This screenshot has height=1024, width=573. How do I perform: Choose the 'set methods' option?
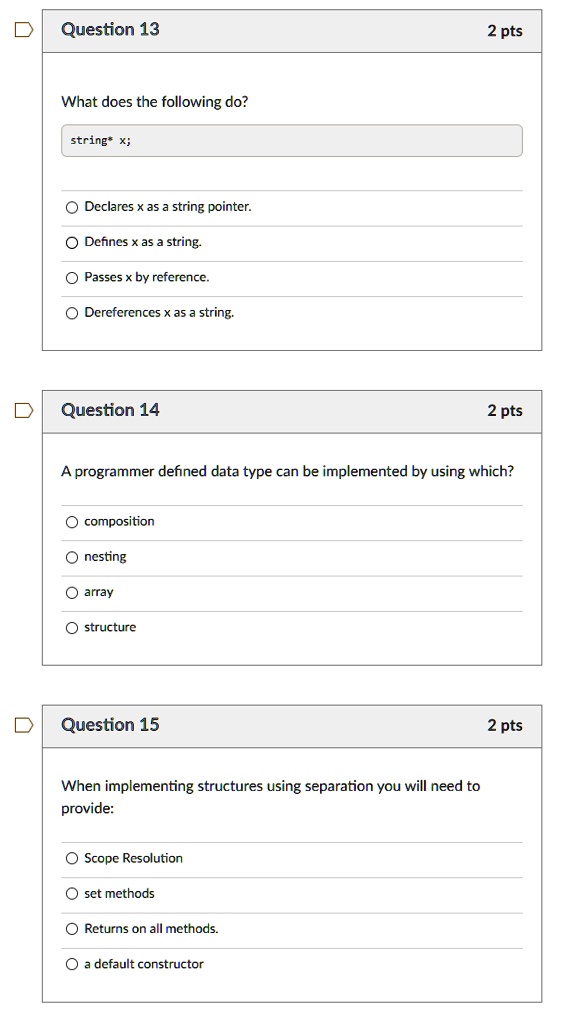click(72, 894)
